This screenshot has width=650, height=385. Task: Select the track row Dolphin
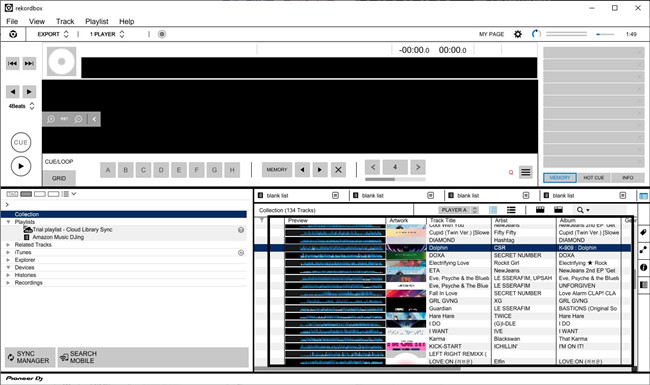point(443,248)
